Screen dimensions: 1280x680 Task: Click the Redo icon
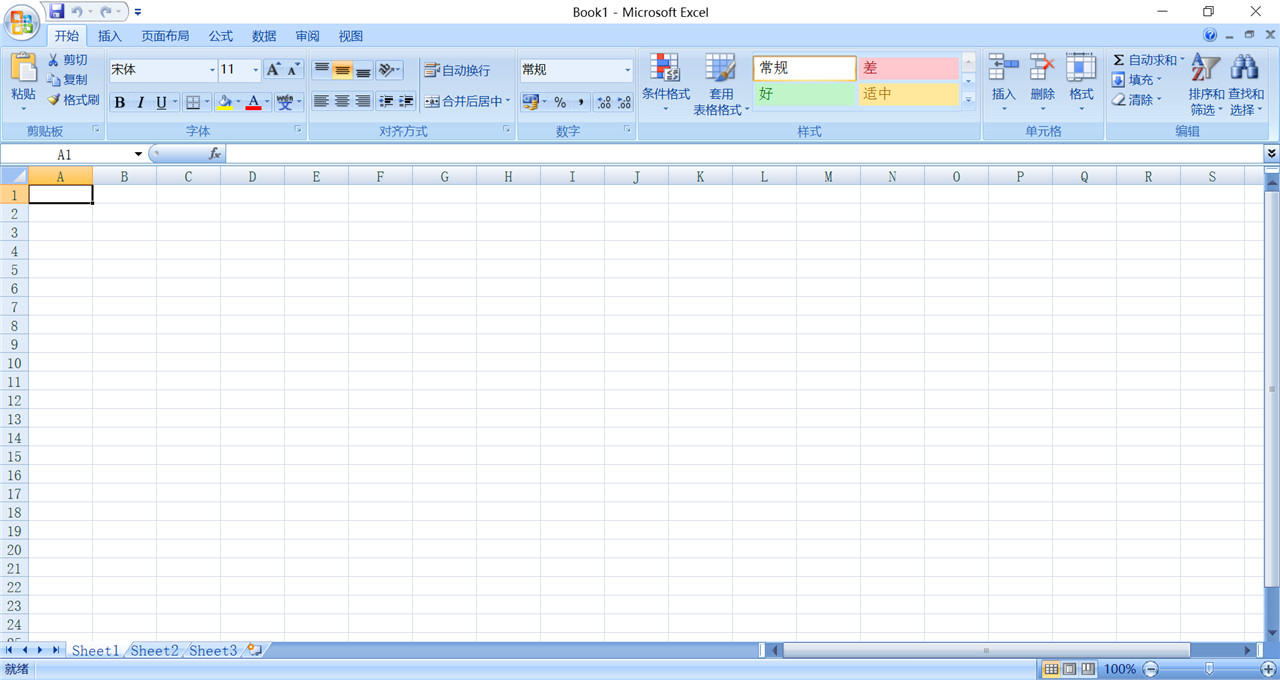coord(106,11)
